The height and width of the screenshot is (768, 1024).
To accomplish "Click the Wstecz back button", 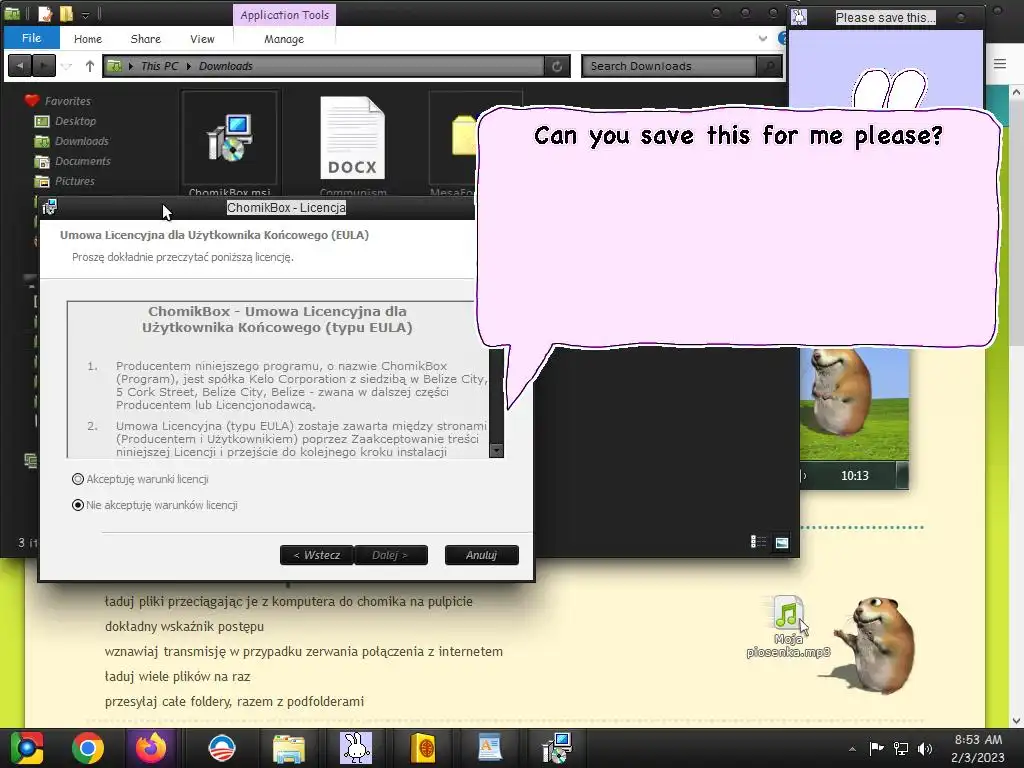I will [x=317, y=555].
